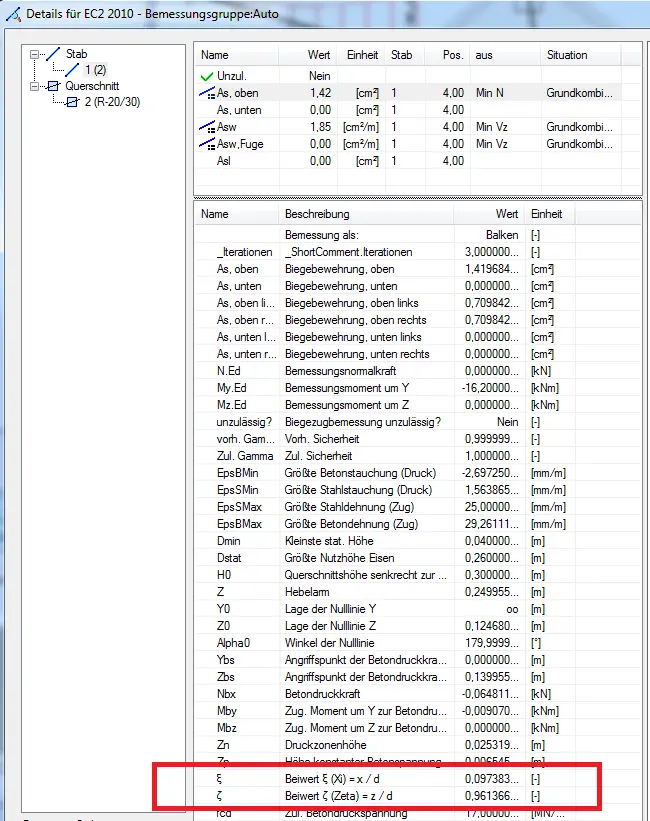Select the Betondruckkraft Nbx row
The height and width of the screenshot is (821, 650).
[385, 694]
